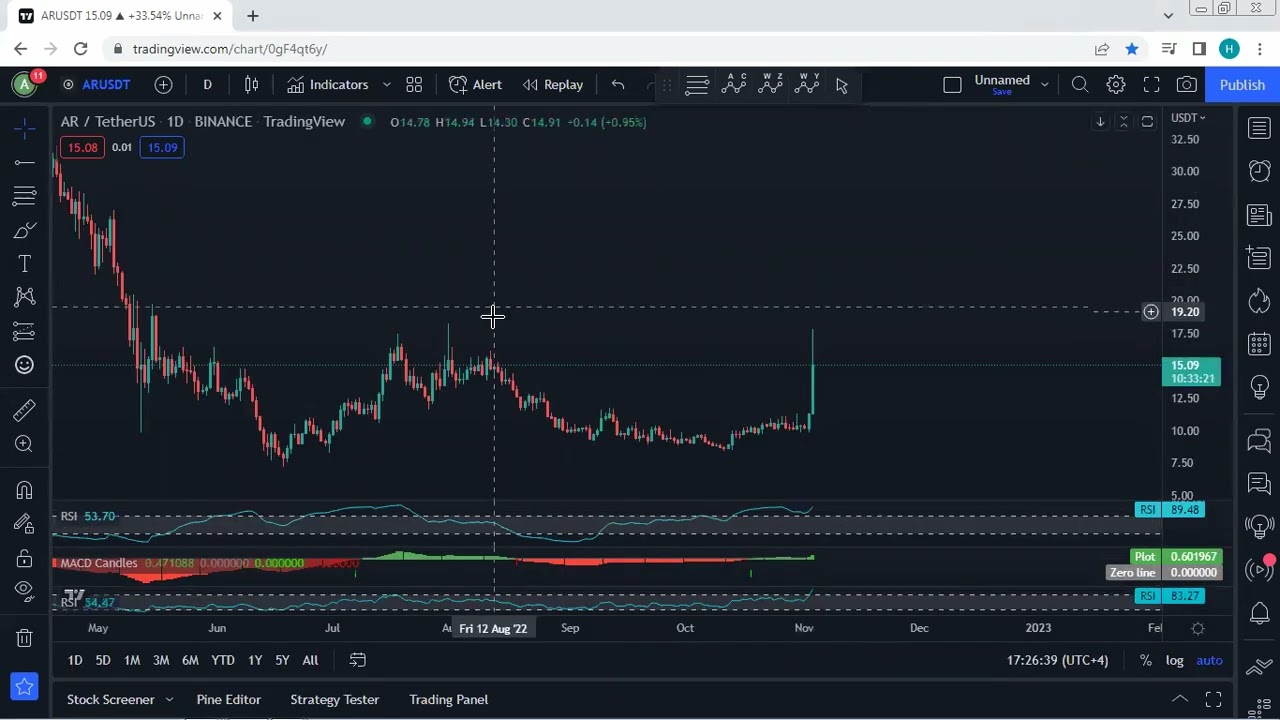Toggle auto scale mode
This screenshot has height=720, width=1280.
tap(1209, 660)
